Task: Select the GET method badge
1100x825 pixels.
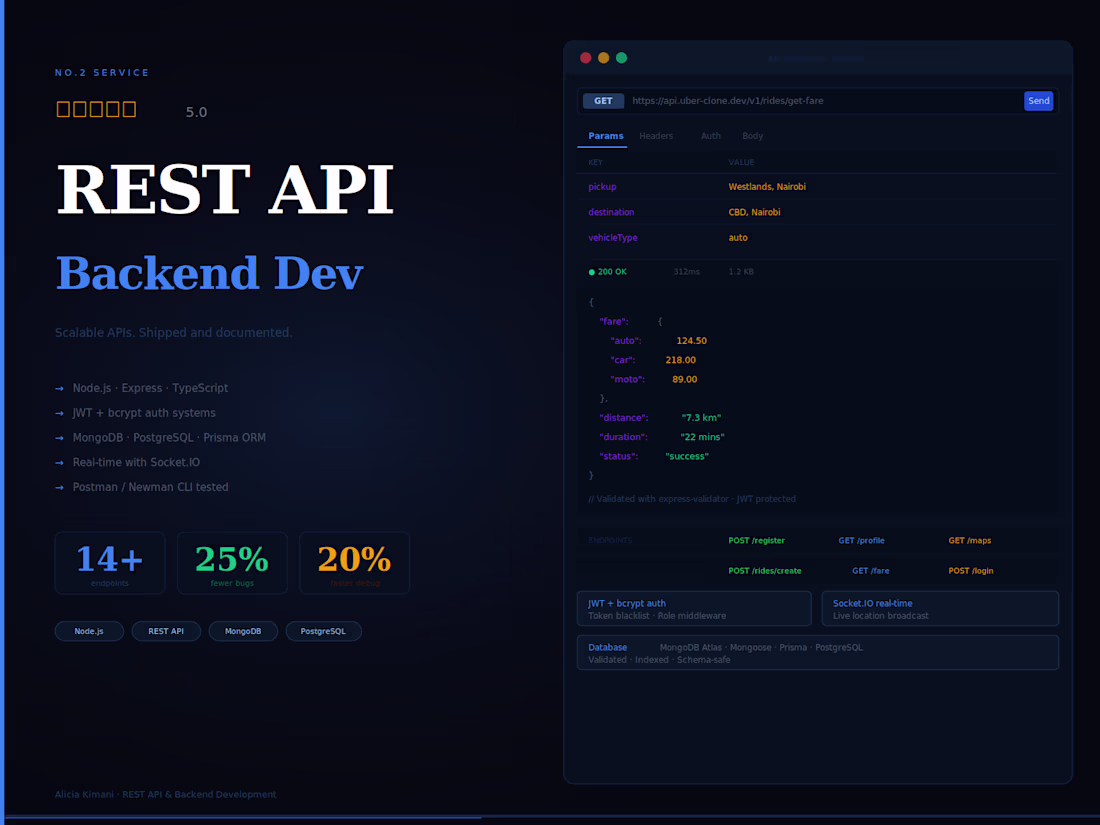Action: click(603, 101)
